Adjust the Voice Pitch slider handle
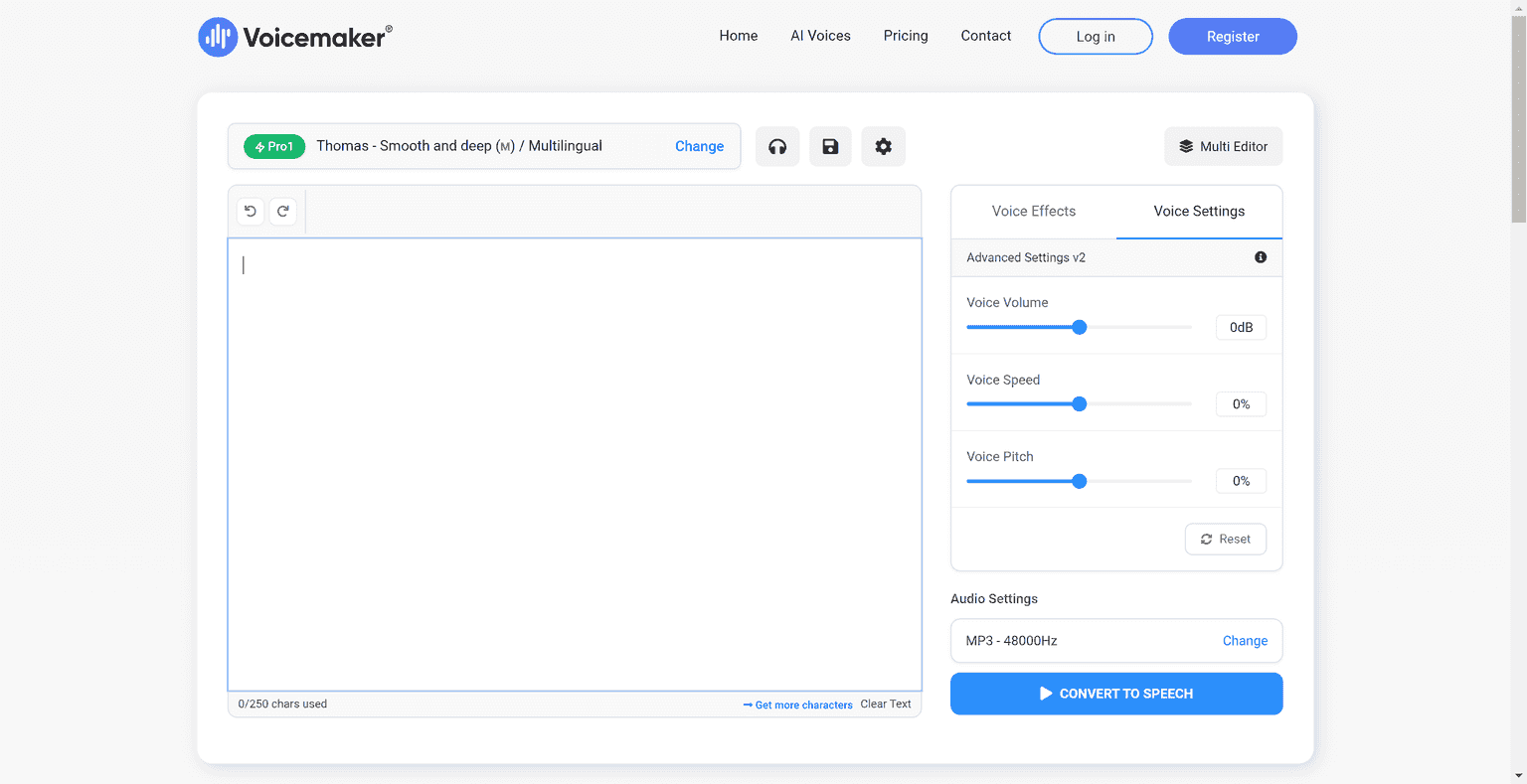Screen dimensions: 1527x784 click(x=1080, y=481)
